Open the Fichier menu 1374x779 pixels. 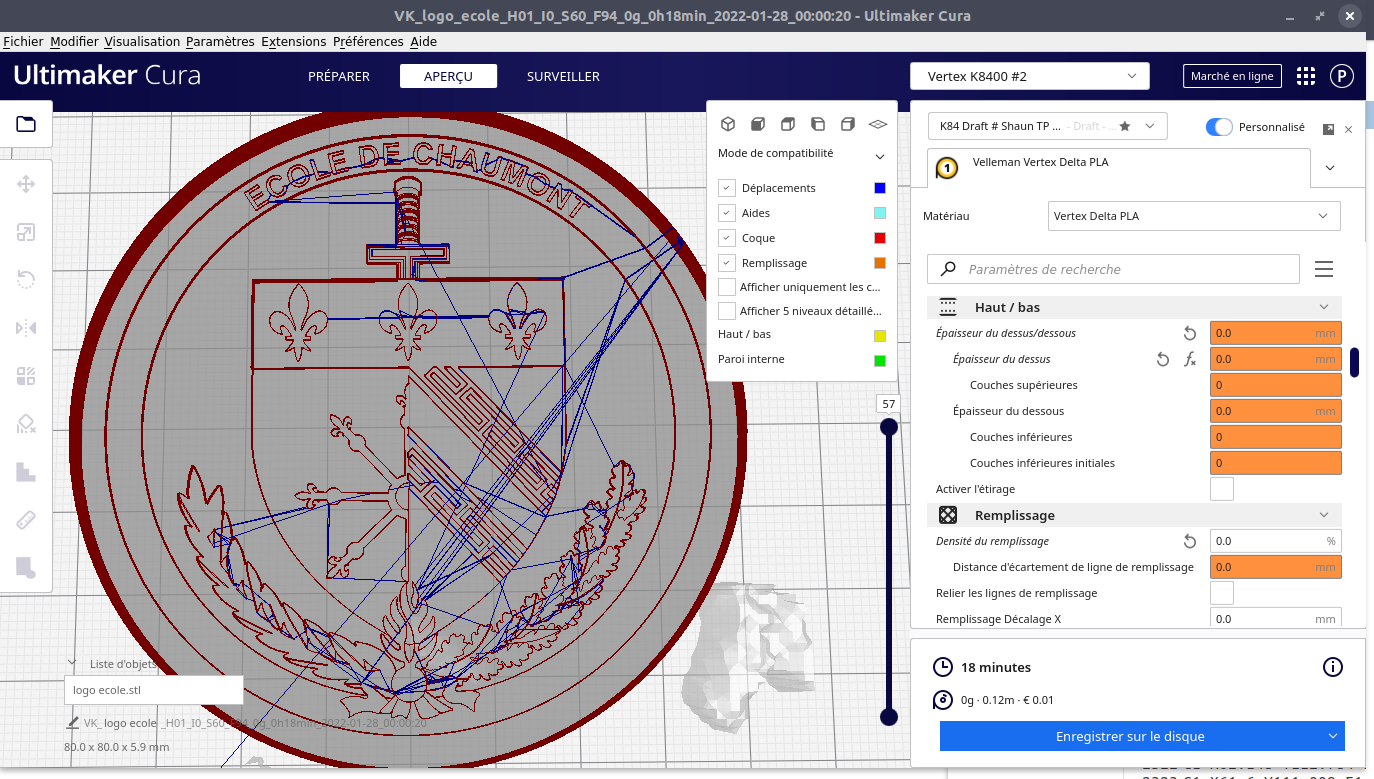tap(23, 41)
